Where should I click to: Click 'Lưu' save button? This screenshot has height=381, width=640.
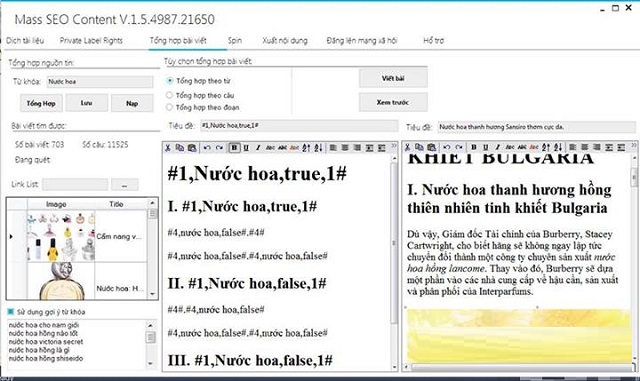87,103
